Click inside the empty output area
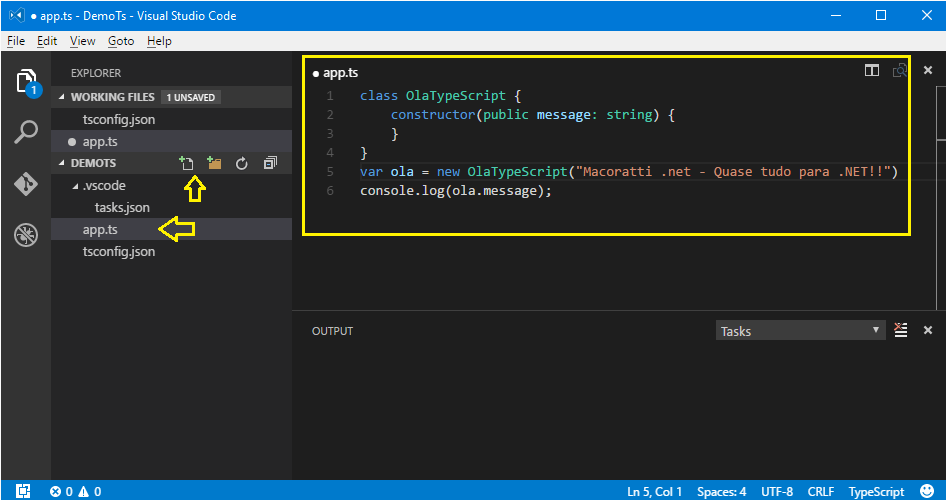The width and height of the screenshot is (946, 500). (619, 410)
